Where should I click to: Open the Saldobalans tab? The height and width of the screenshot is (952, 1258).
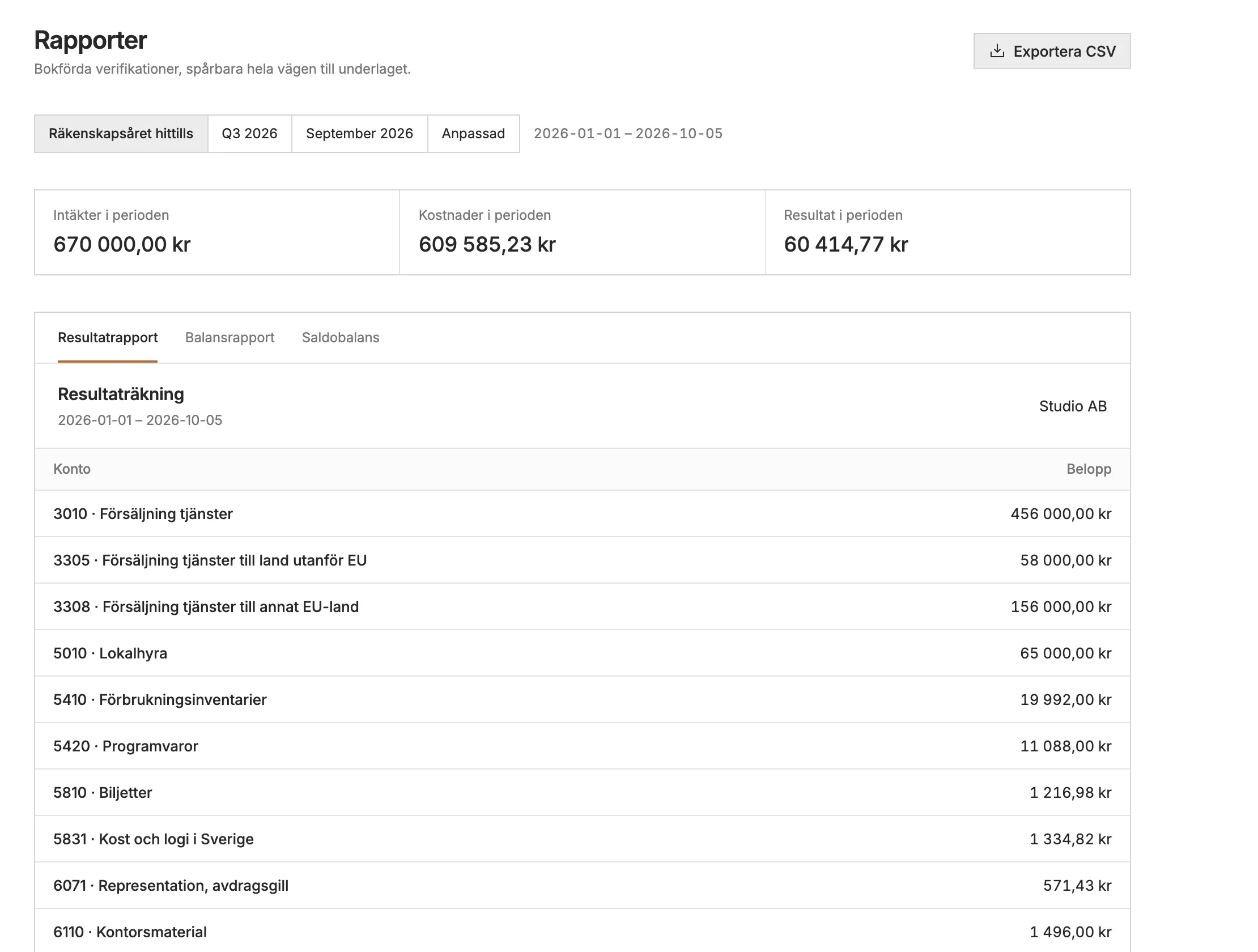click(341, 338)
